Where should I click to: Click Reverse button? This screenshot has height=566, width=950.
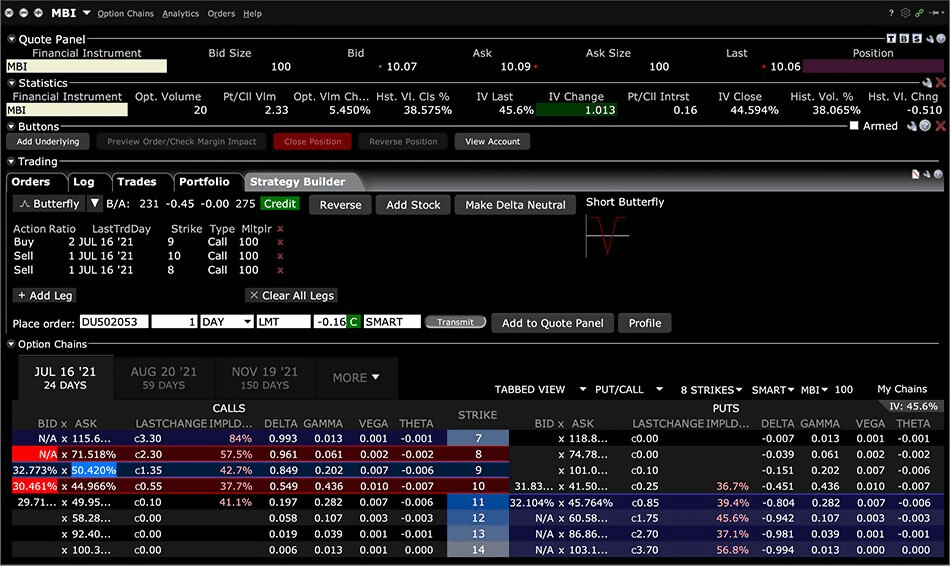(x=340, y=205)
